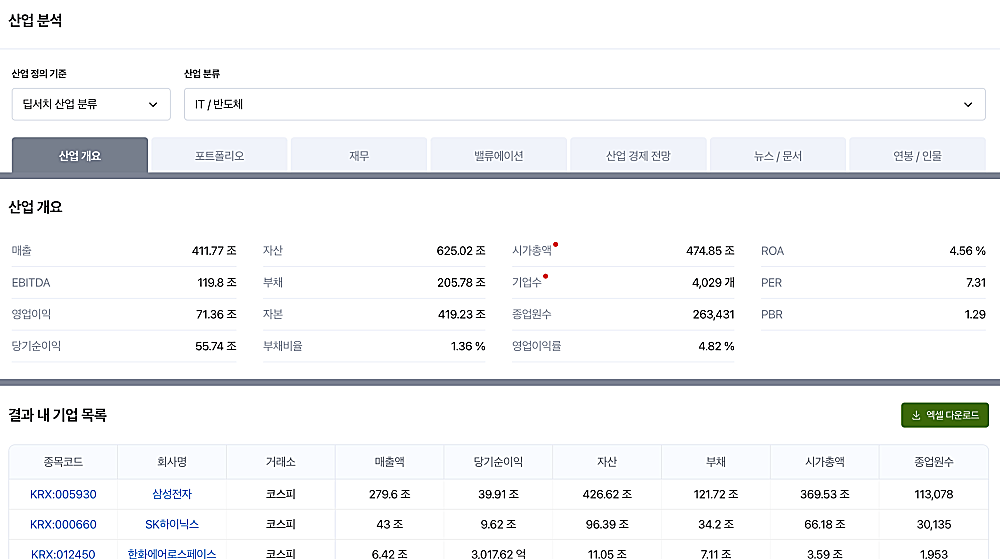The height and width of the screenshot is (559, 1000).
Task: Click 삼성전자 시가총액 cell 369.53 조
Action: click(825, 494)
